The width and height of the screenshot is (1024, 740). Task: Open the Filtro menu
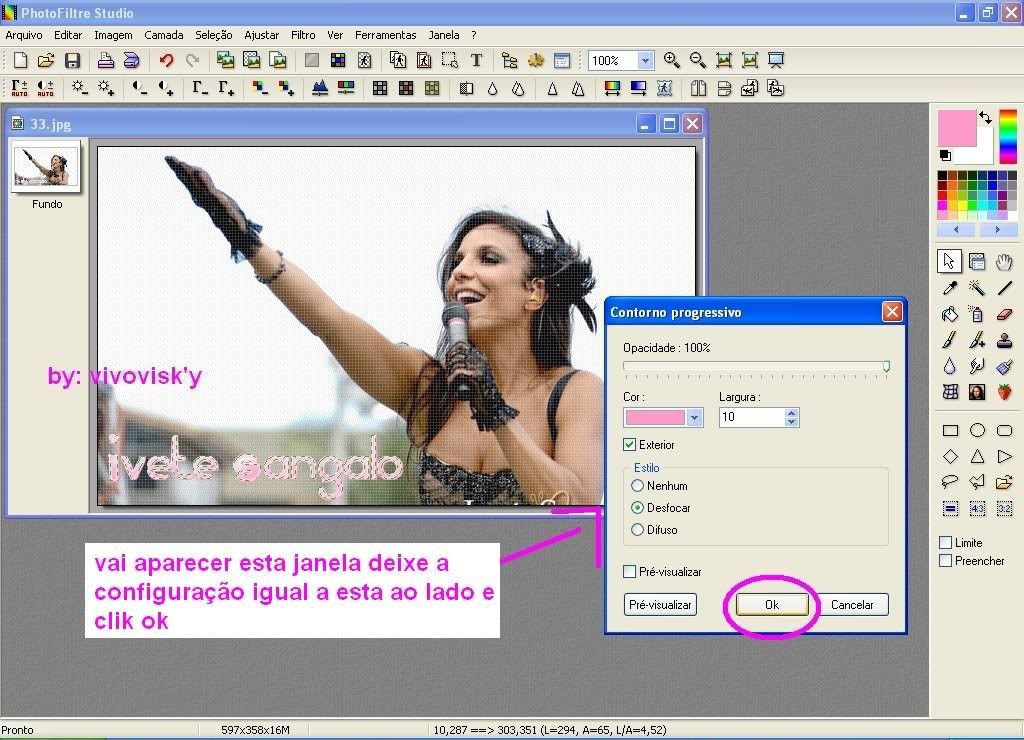[x=303, y=35]
